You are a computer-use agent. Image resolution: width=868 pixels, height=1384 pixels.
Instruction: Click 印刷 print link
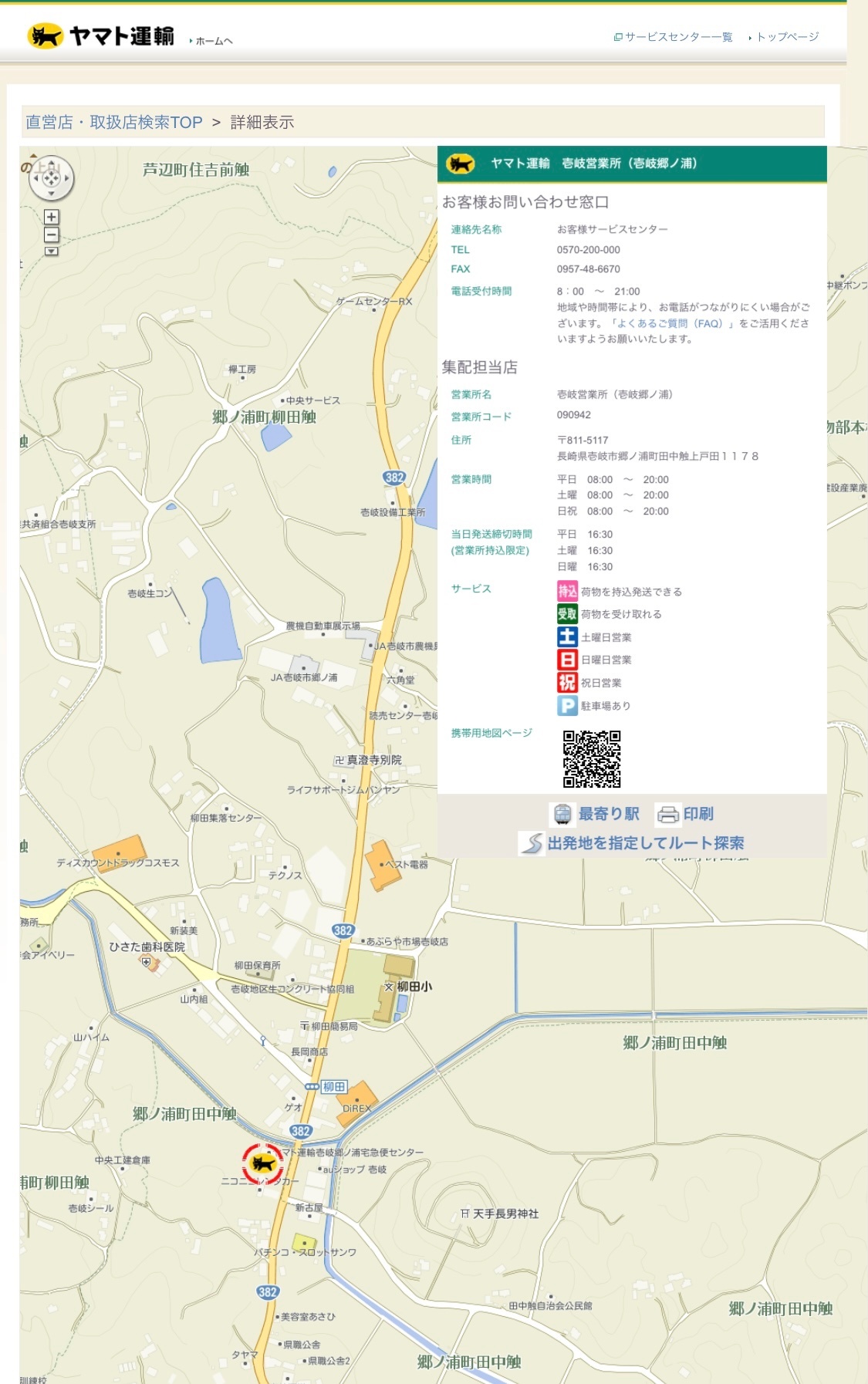click(698, 814)
